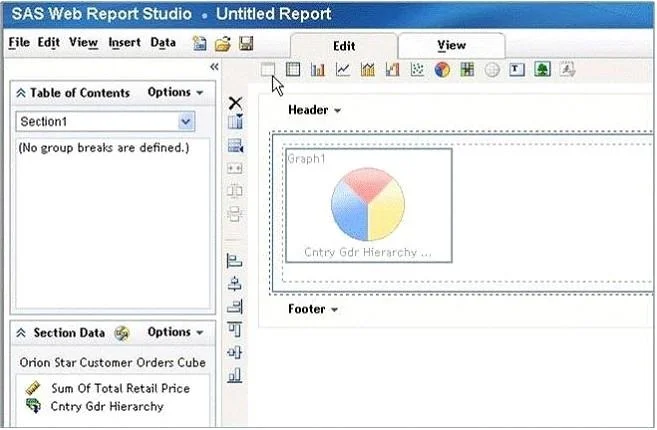Click the insert row icon
The height and width of the screenshot is (430, 657).
coord(235,146)
